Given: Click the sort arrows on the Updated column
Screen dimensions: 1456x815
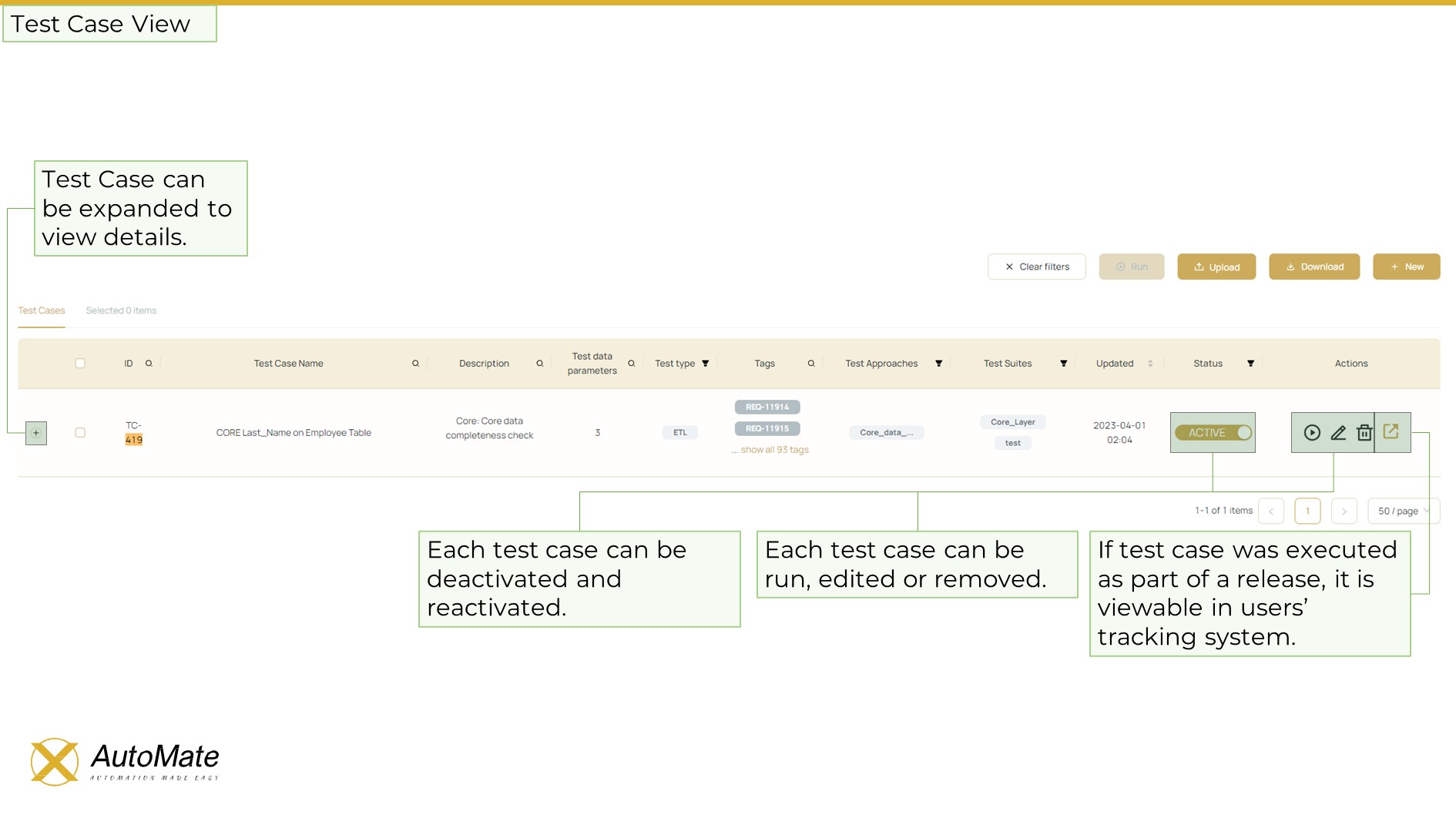Looking at the screenshot, I should coord(1149,363).
